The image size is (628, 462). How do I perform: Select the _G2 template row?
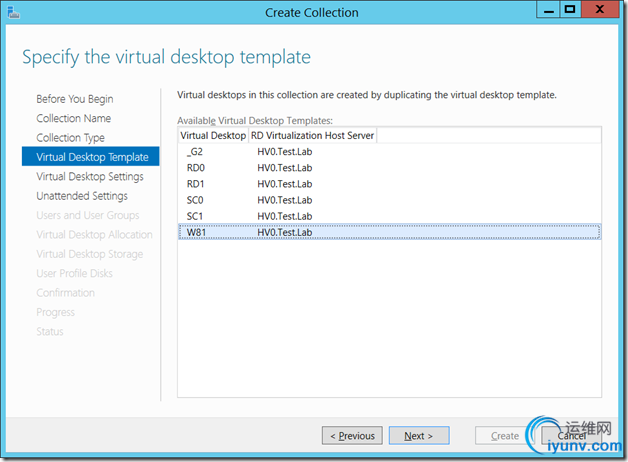389,152
